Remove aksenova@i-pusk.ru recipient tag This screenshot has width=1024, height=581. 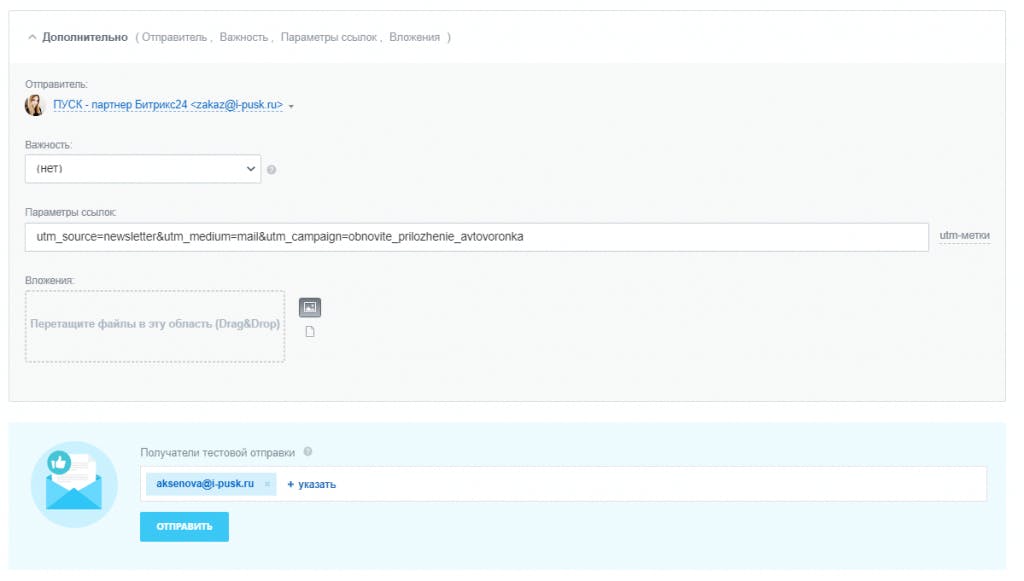pos(267,484)
